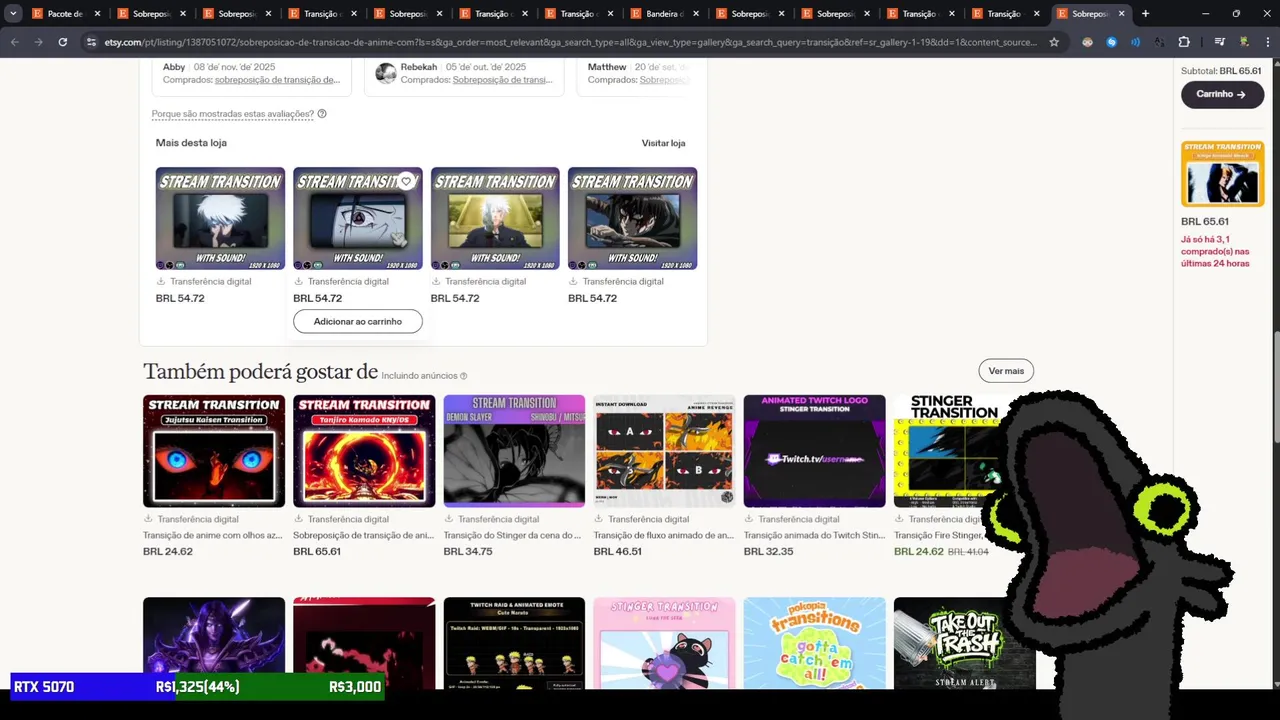
Task: Open the Twitch Raid & Animated Emote thumbnail
Action: pos(514,643)
